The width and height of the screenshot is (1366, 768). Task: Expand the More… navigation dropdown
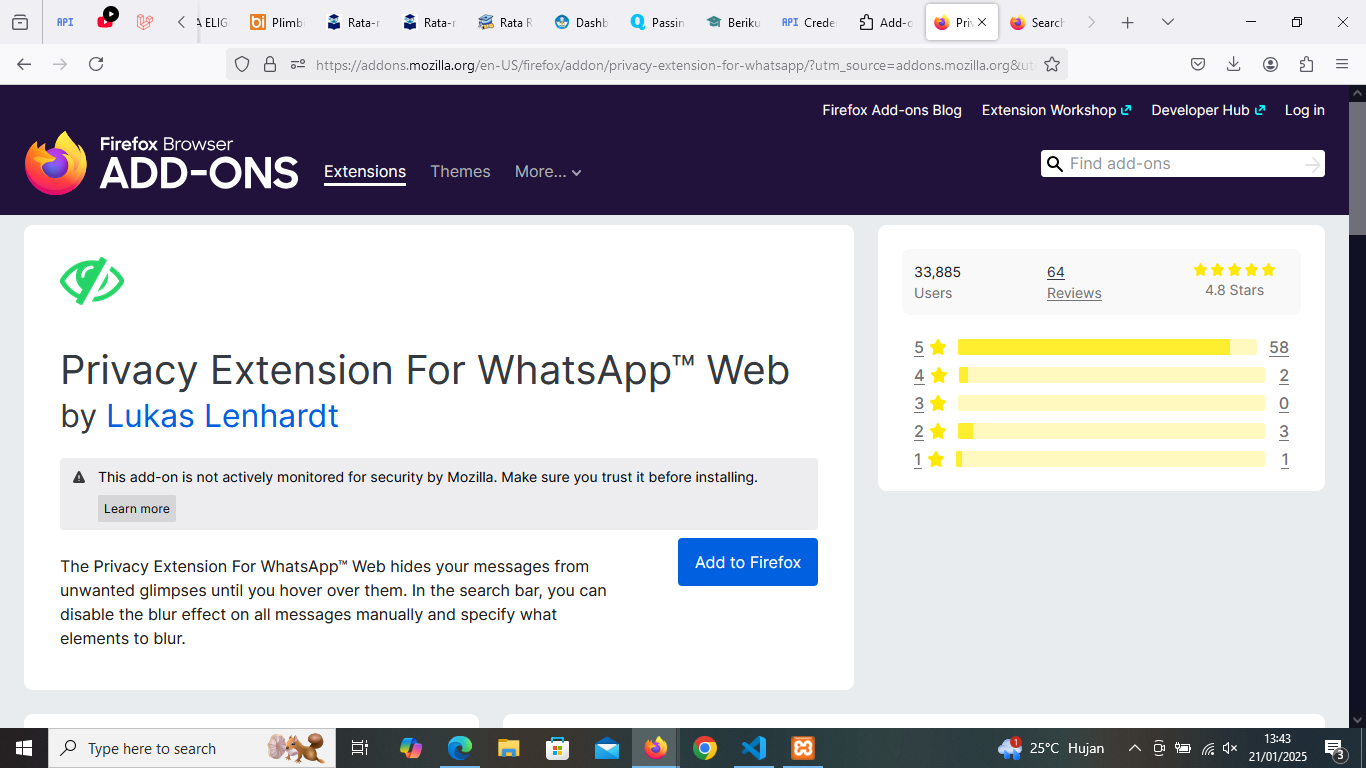point(548,172)
